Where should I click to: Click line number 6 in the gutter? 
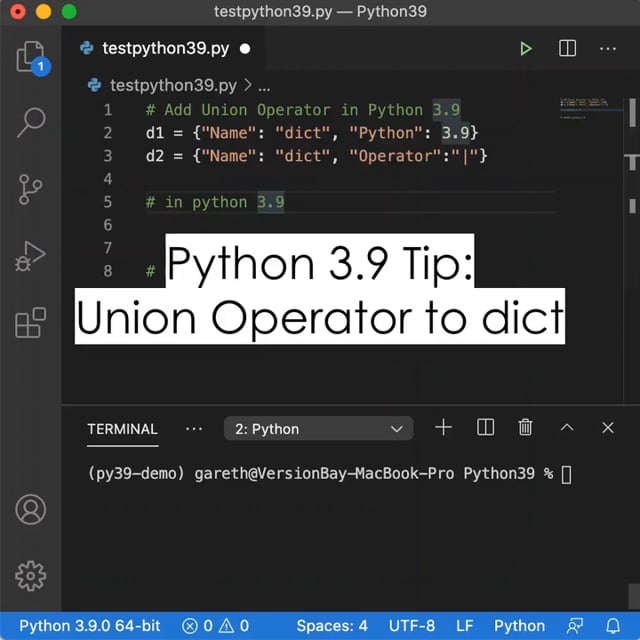107,225
